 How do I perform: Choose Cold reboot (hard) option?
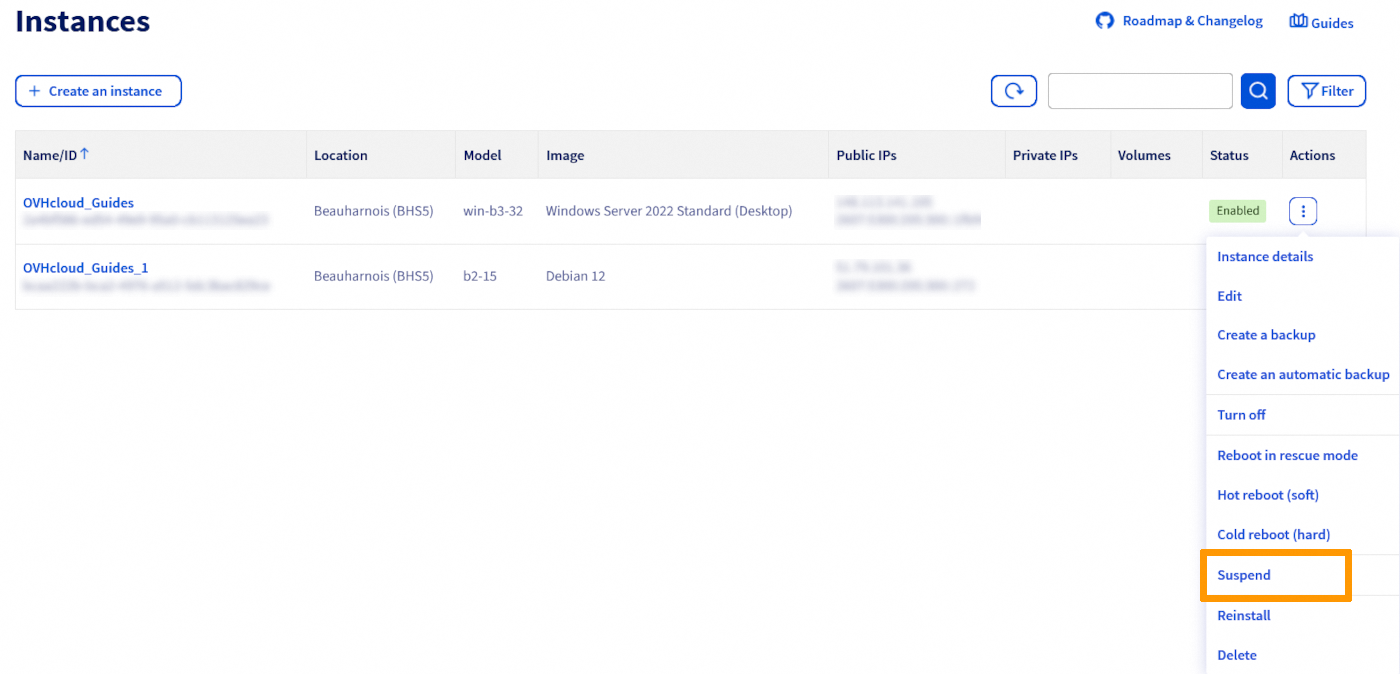coord(1273,534)
